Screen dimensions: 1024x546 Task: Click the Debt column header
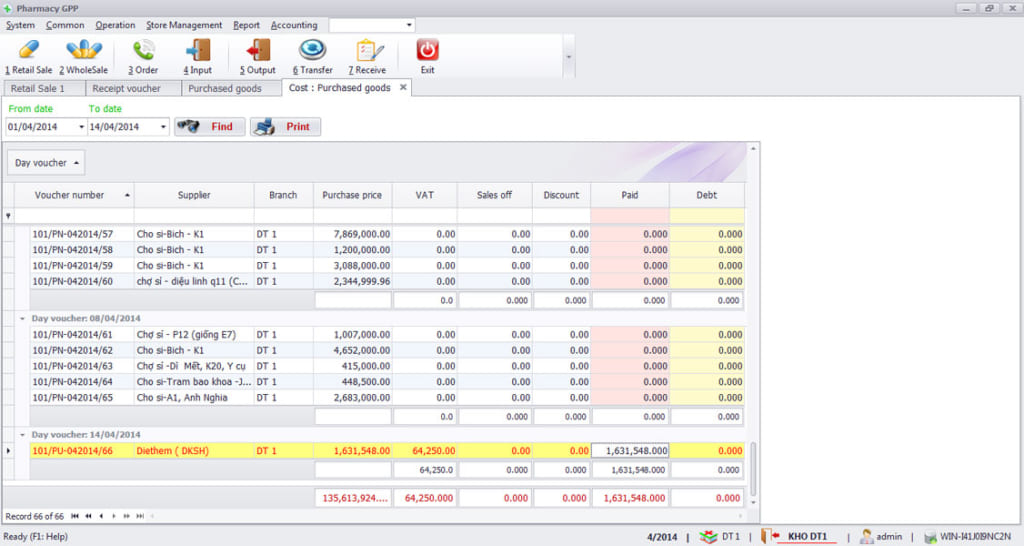click(x=707, y=195)
